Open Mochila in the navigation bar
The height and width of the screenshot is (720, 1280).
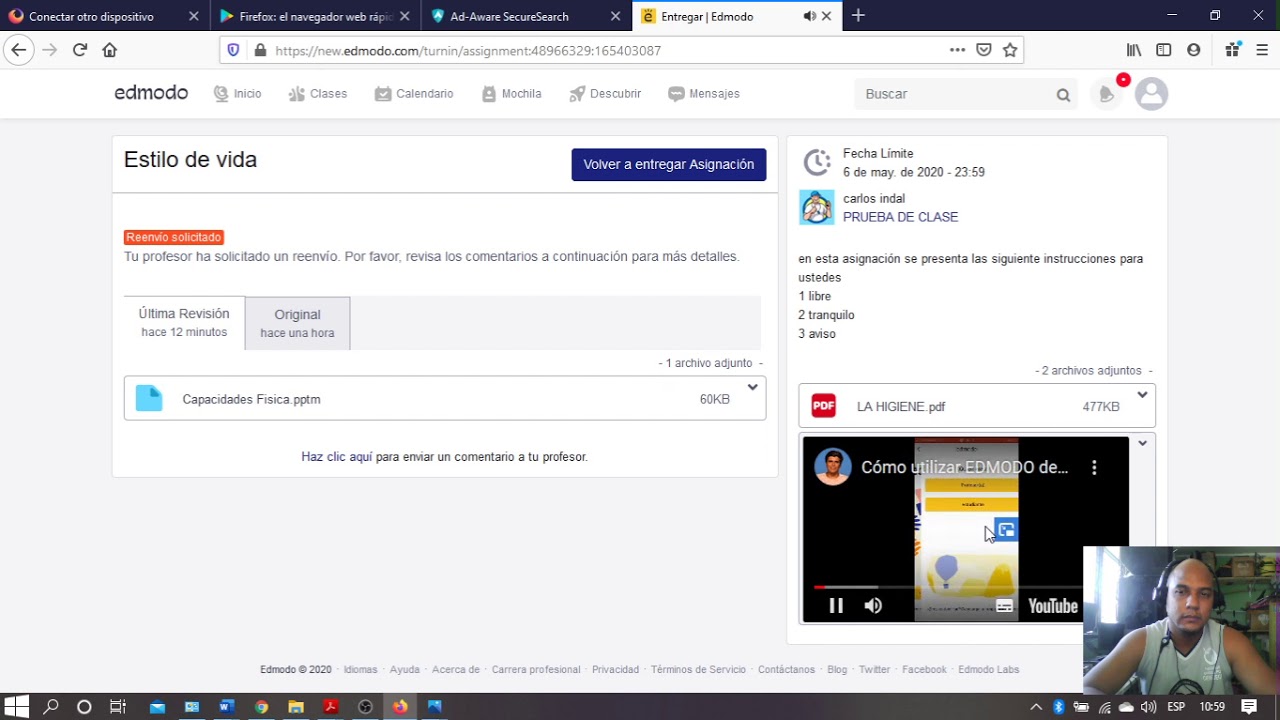[x=511, y=94]
